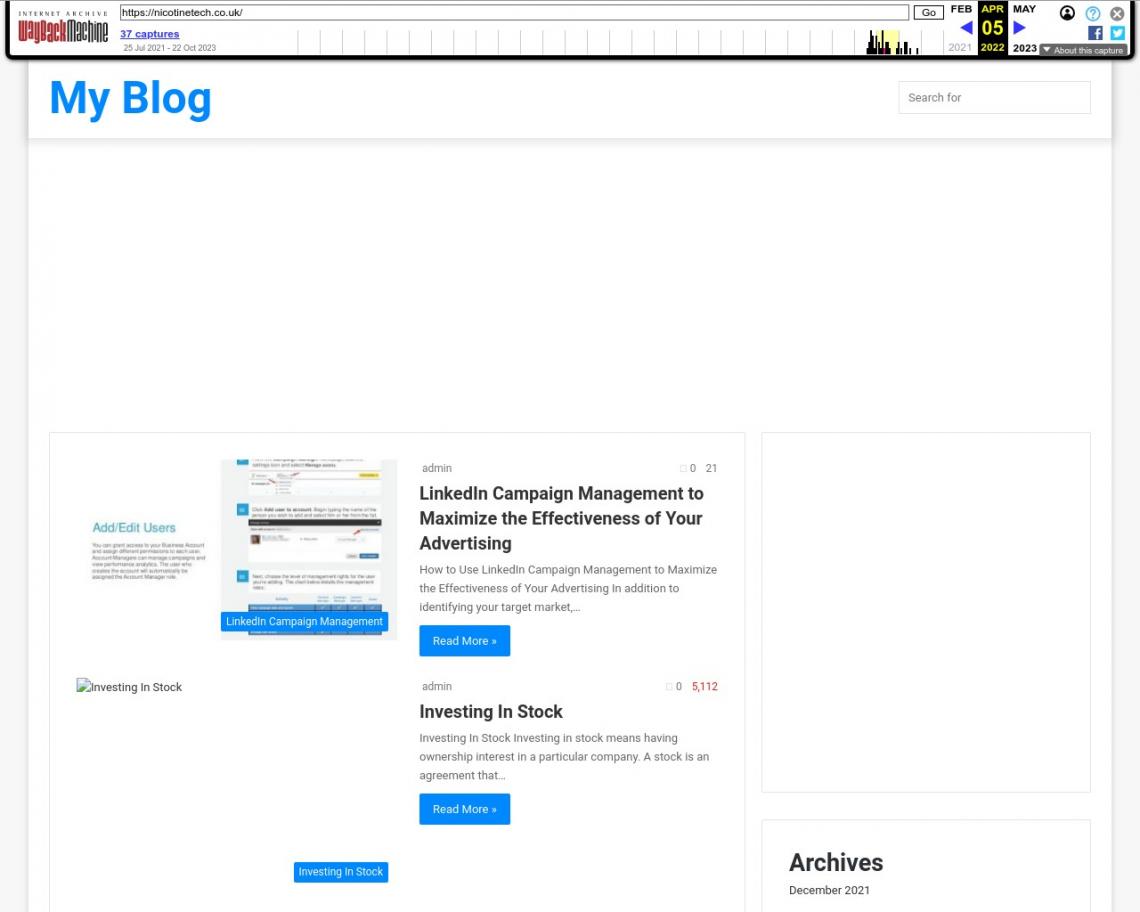Click the Wayback Machine logo
The width and height of the screenshot is (1140, 912).
point(63,29)
